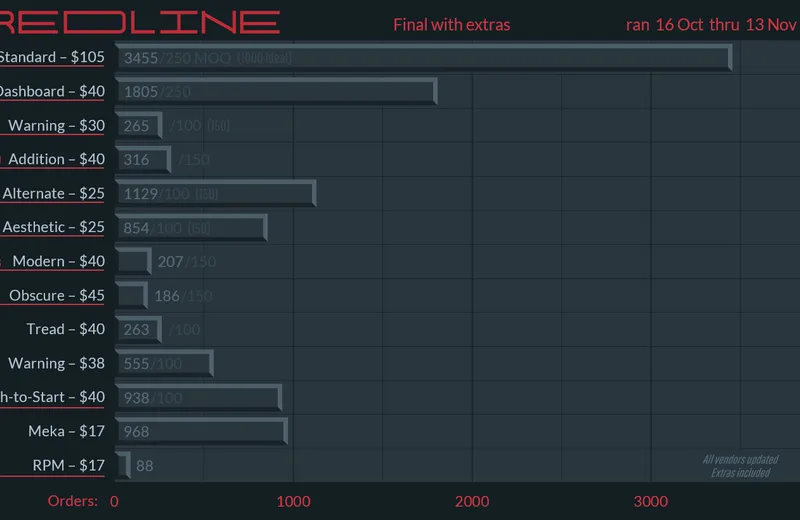Click the 207 value beside the Modern bar
800x520 pixels.
coord(170,262)
